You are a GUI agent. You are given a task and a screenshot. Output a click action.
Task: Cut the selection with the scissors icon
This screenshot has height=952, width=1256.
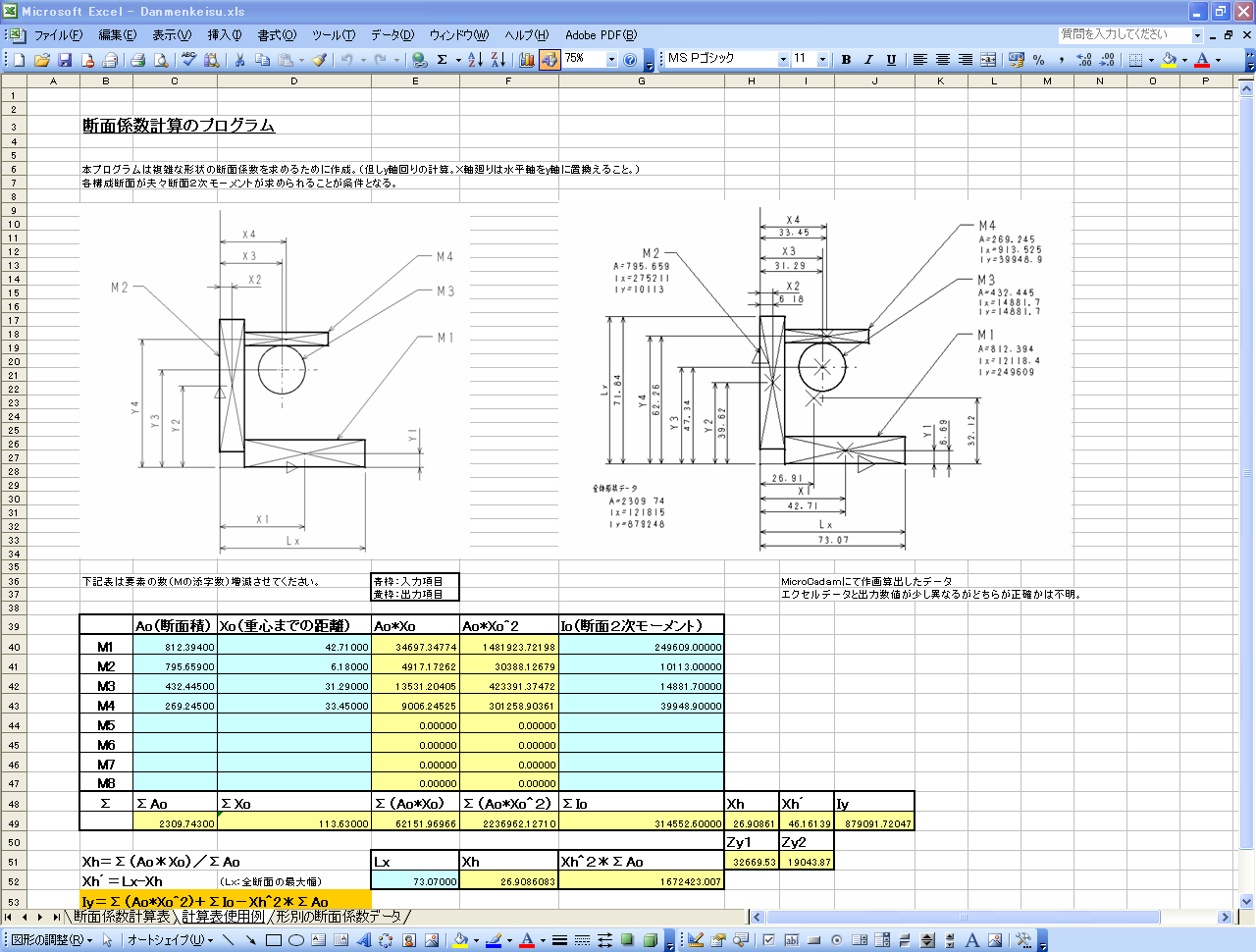(x=239, y=60)
